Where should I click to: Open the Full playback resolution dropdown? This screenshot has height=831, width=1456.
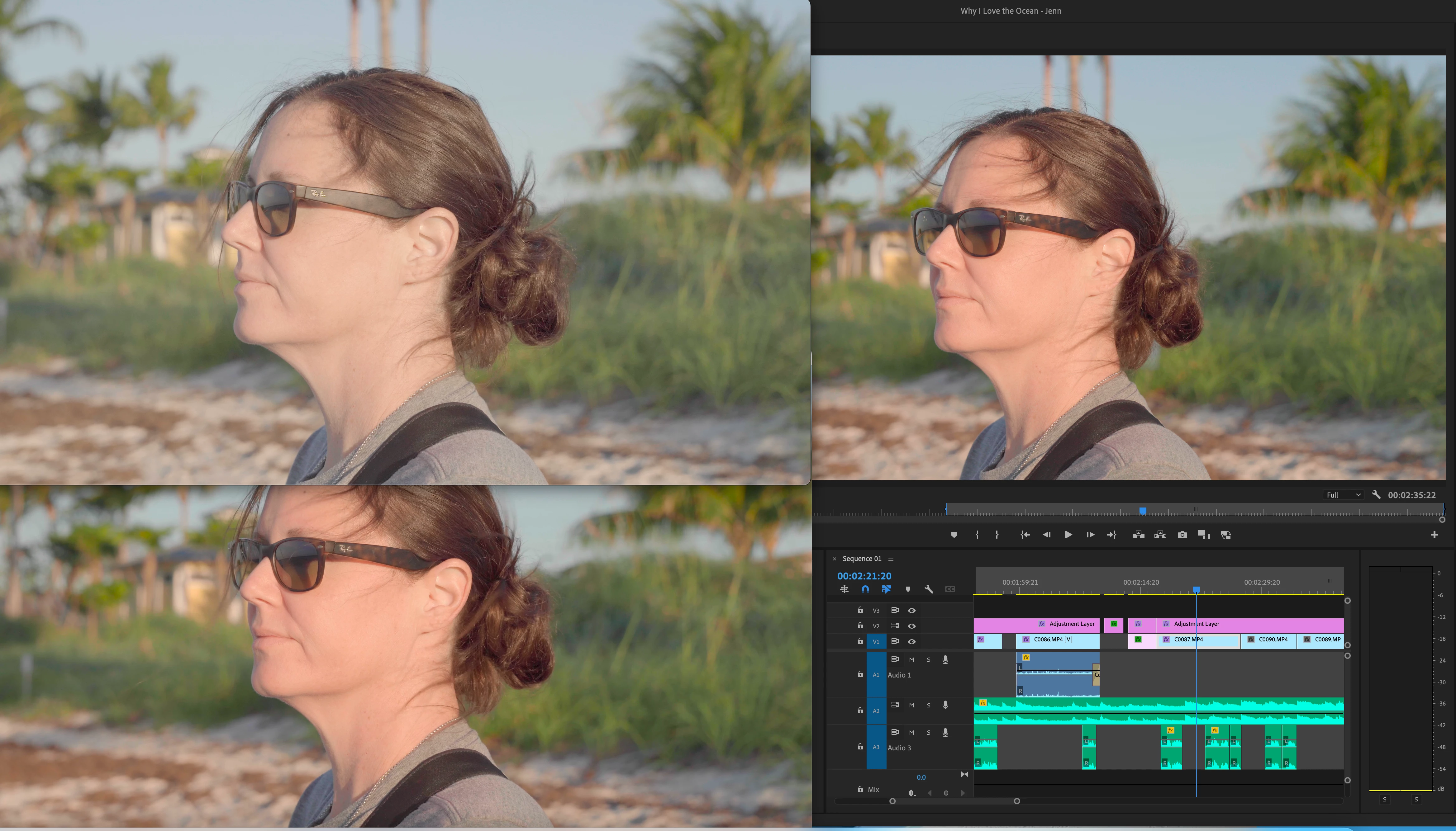coord(1343,495)
